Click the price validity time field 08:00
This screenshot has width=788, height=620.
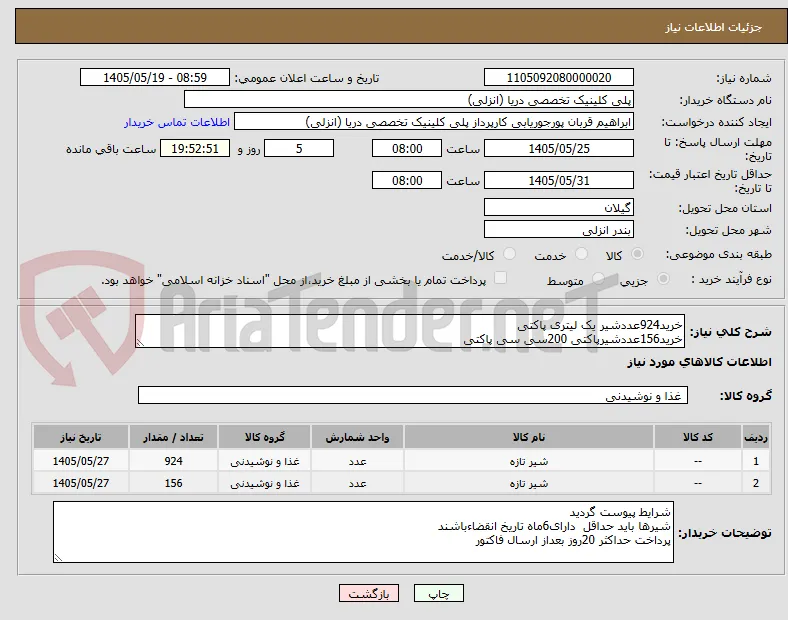[407, 180]
